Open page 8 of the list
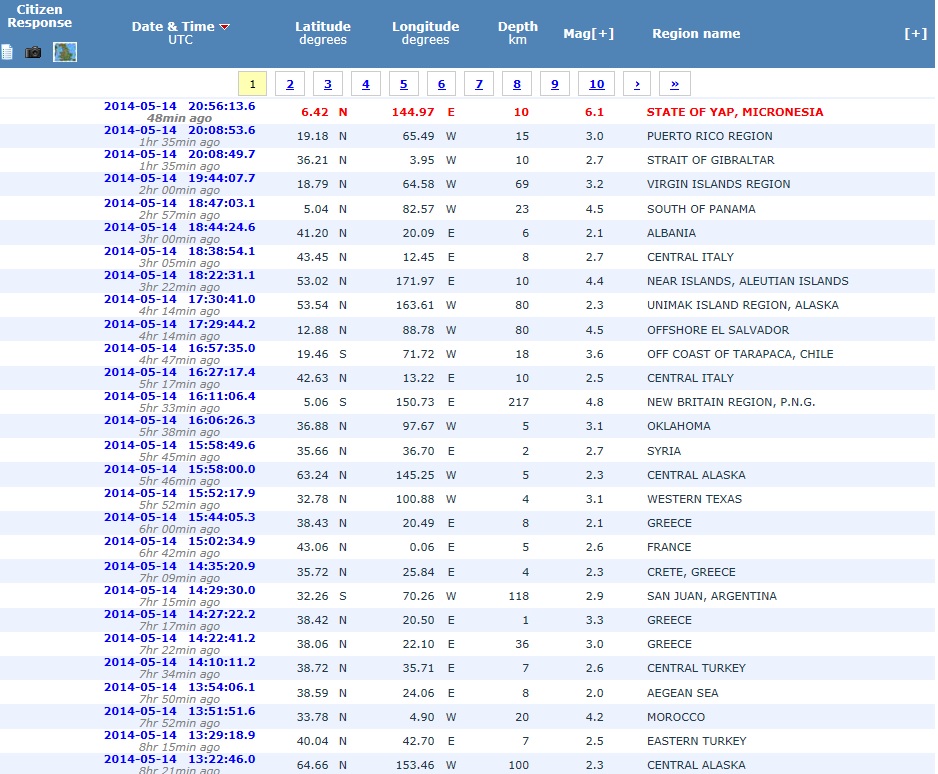The image size is (938, 774). coord(517,84)
